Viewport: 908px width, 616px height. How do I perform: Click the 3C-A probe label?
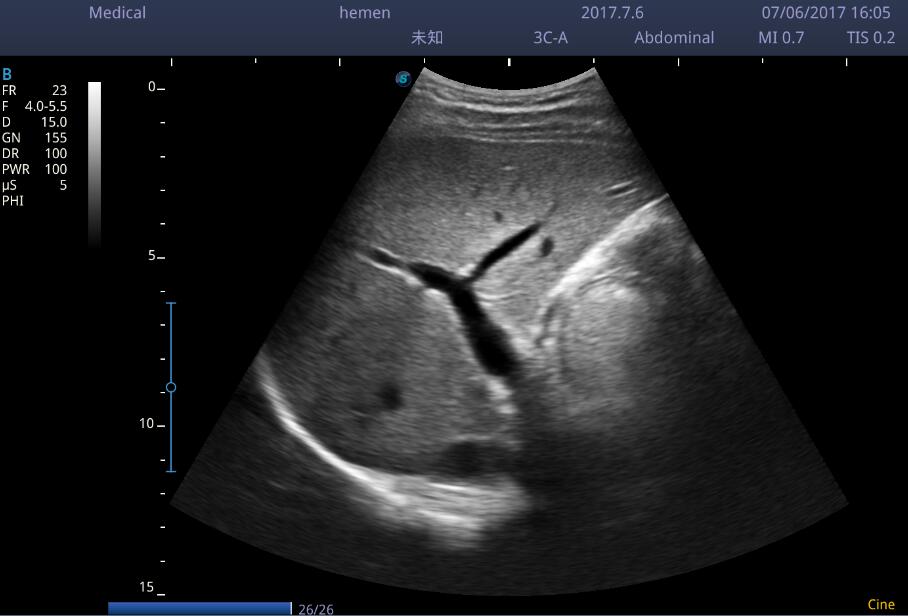[550, 38]
